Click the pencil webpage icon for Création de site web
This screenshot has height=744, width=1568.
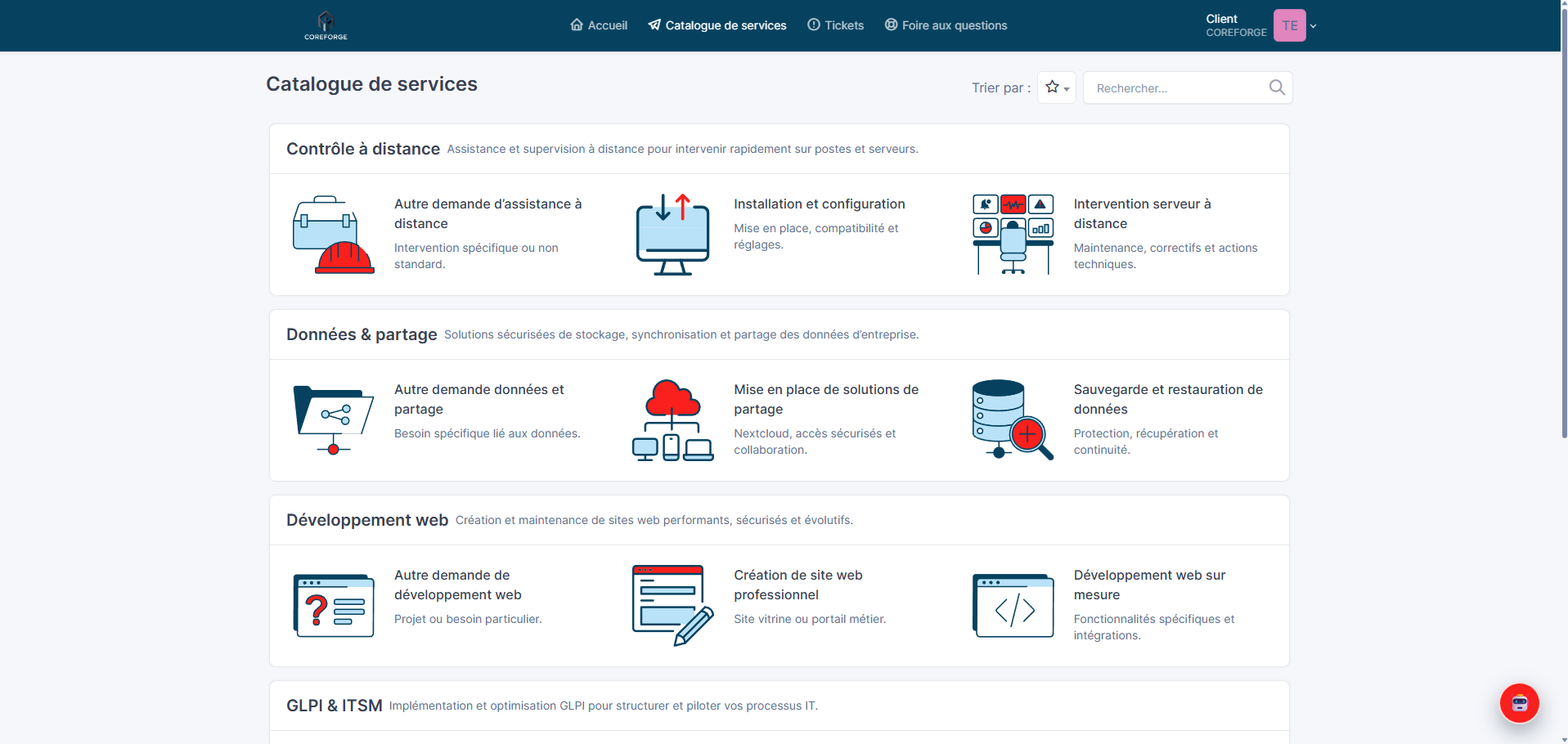pyautogui.click(x=672, y=605)
